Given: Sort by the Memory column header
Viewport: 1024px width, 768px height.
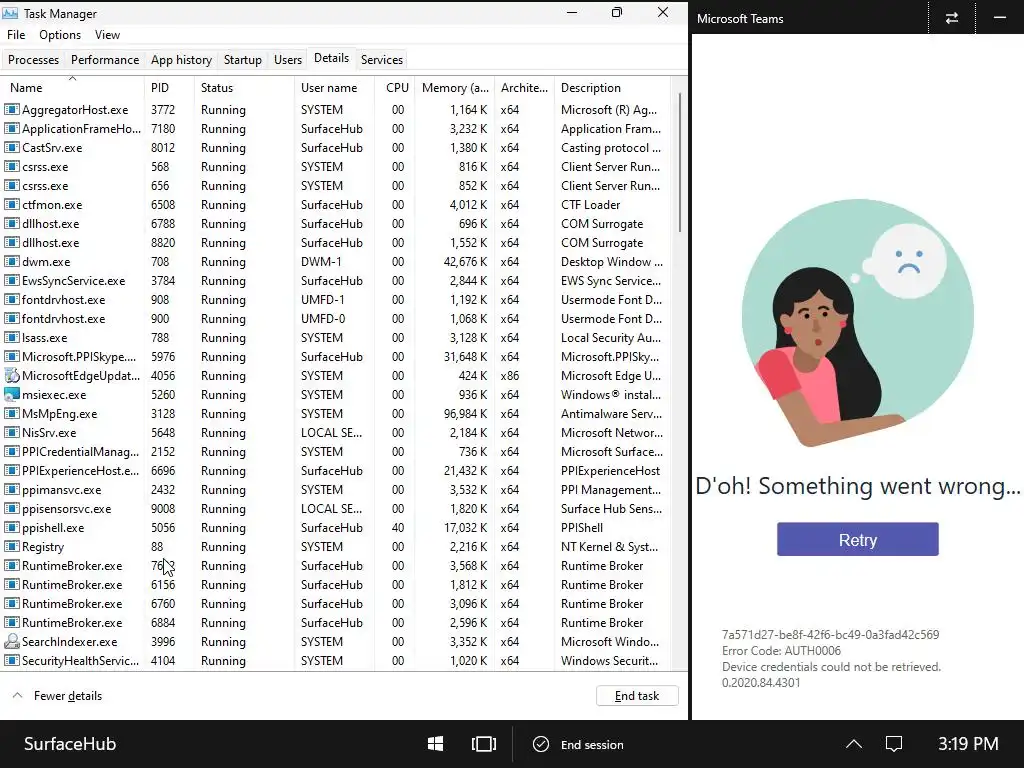Looking at the screenshot, I should coord(455,88).
